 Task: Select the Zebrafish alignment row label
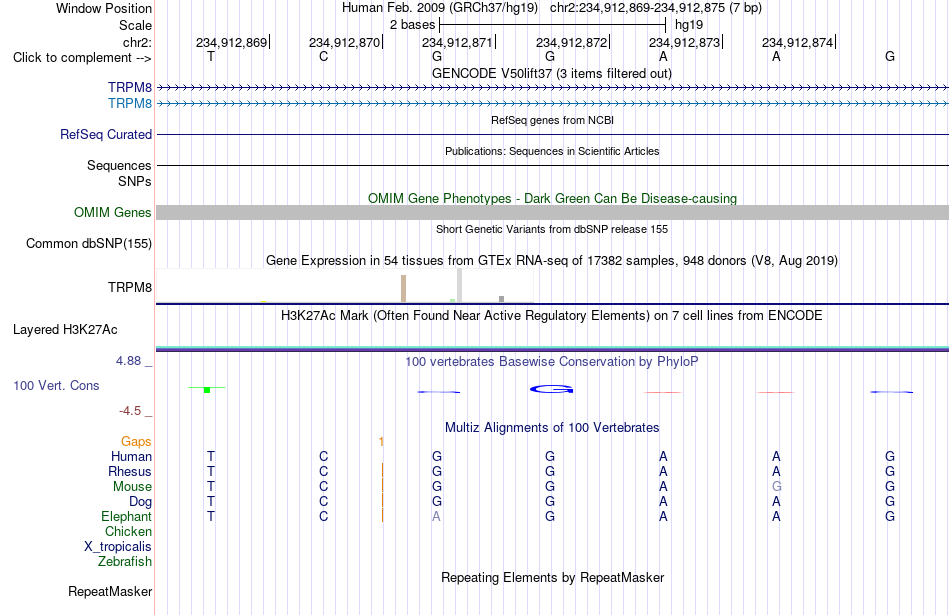point(125,562)
